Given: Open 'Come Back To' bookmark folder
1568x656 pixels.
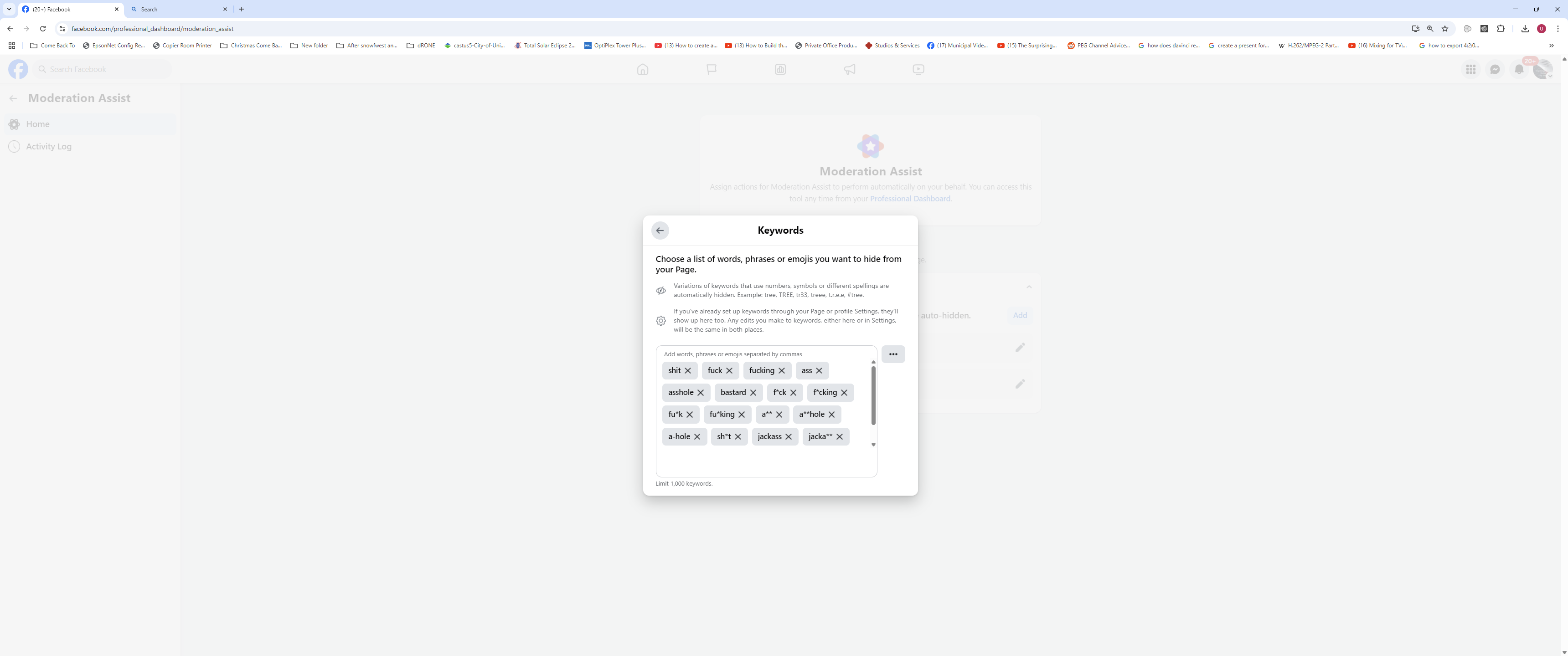Looking at the screenshot, I should [52, 46].
